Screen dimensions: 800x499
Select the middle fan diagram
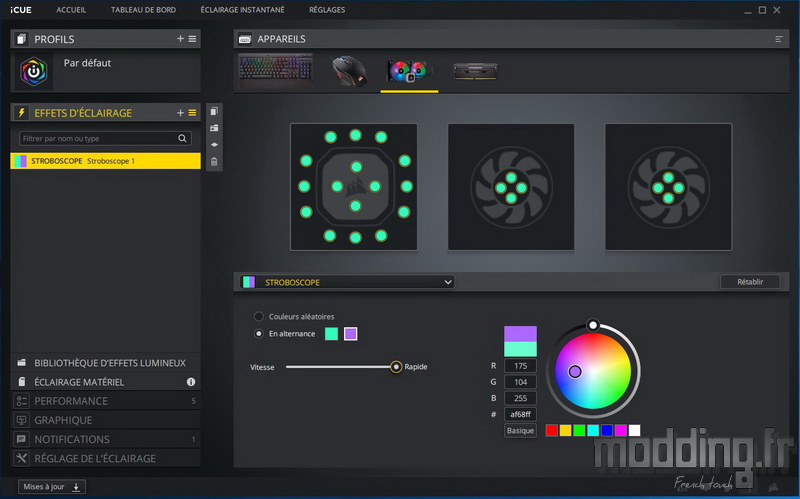tap(511, 187)
